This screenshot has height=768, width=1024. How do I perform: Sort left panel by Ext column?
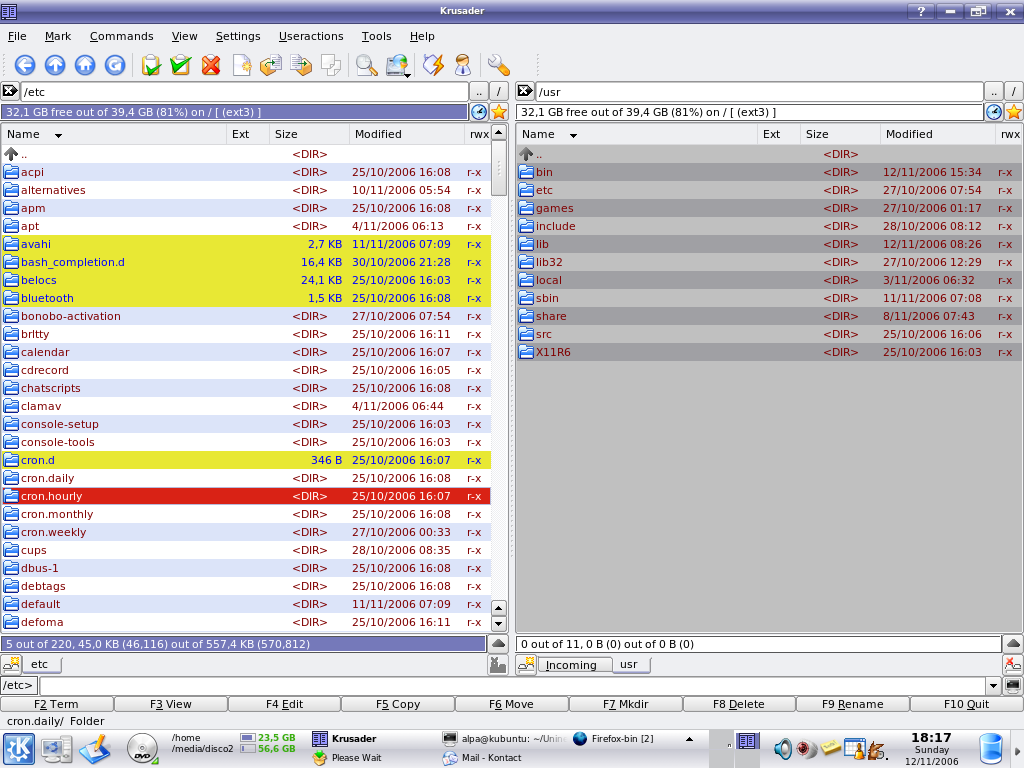(x=248, y=135)
